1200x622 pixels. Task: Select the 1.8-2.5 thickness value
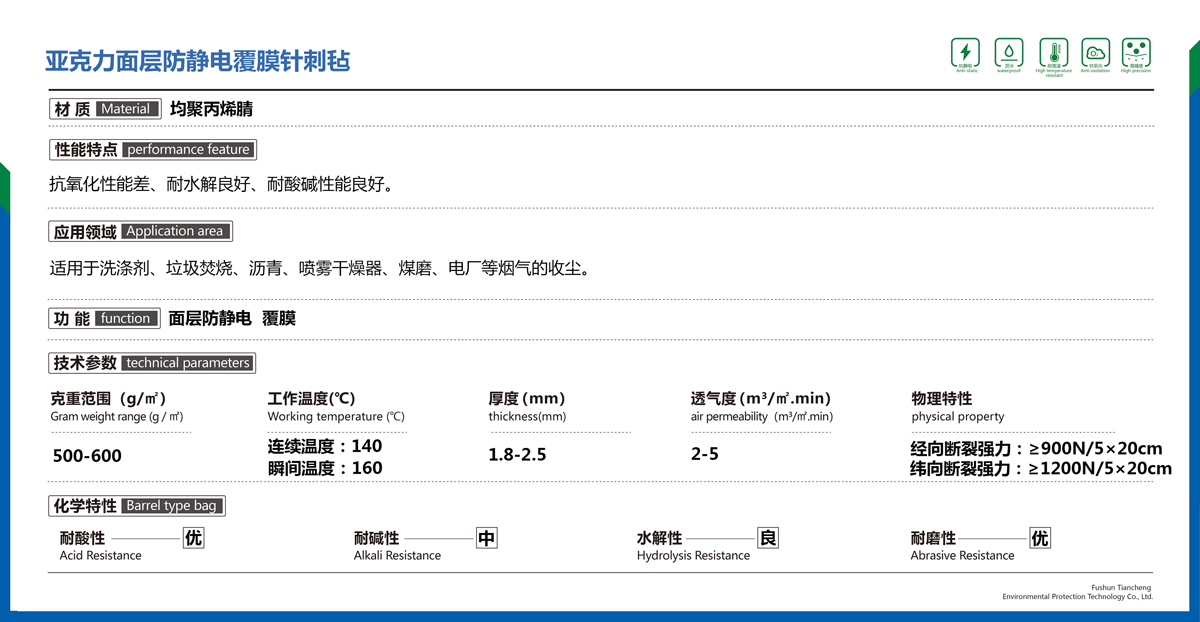tap(517, 455)
